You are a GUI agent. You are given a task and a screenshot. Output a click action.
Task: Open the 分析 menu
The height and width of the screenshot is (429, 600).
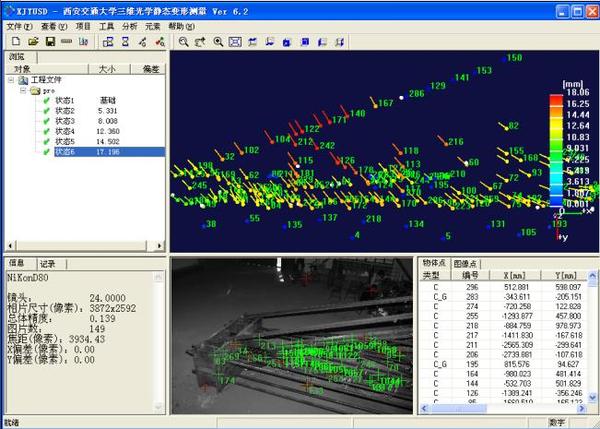click(x=129, y=26)
